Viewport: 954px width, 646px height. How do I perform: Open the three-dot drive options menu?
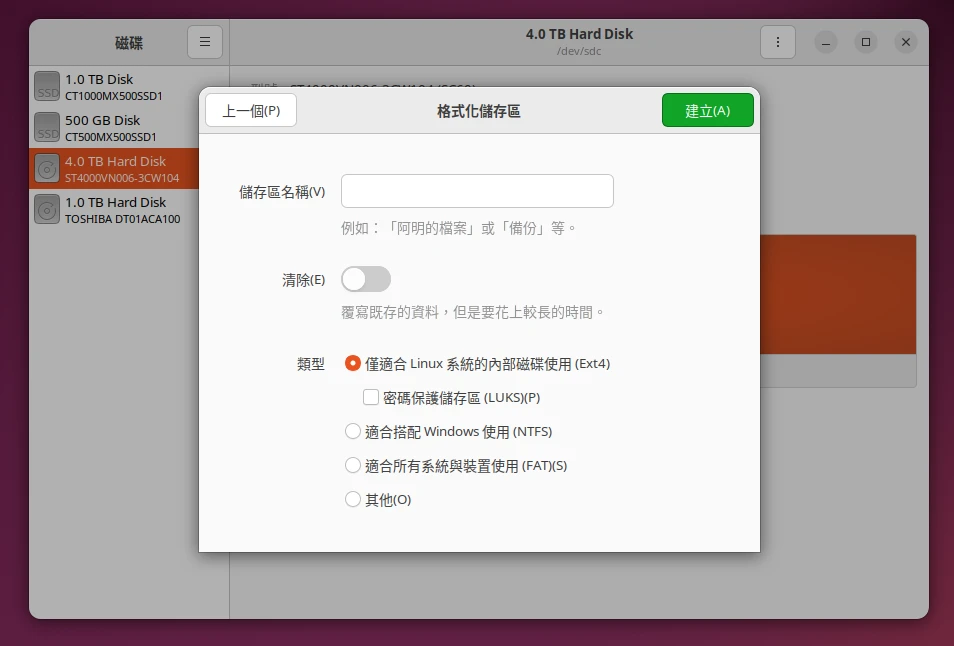[x=777, y=42]
